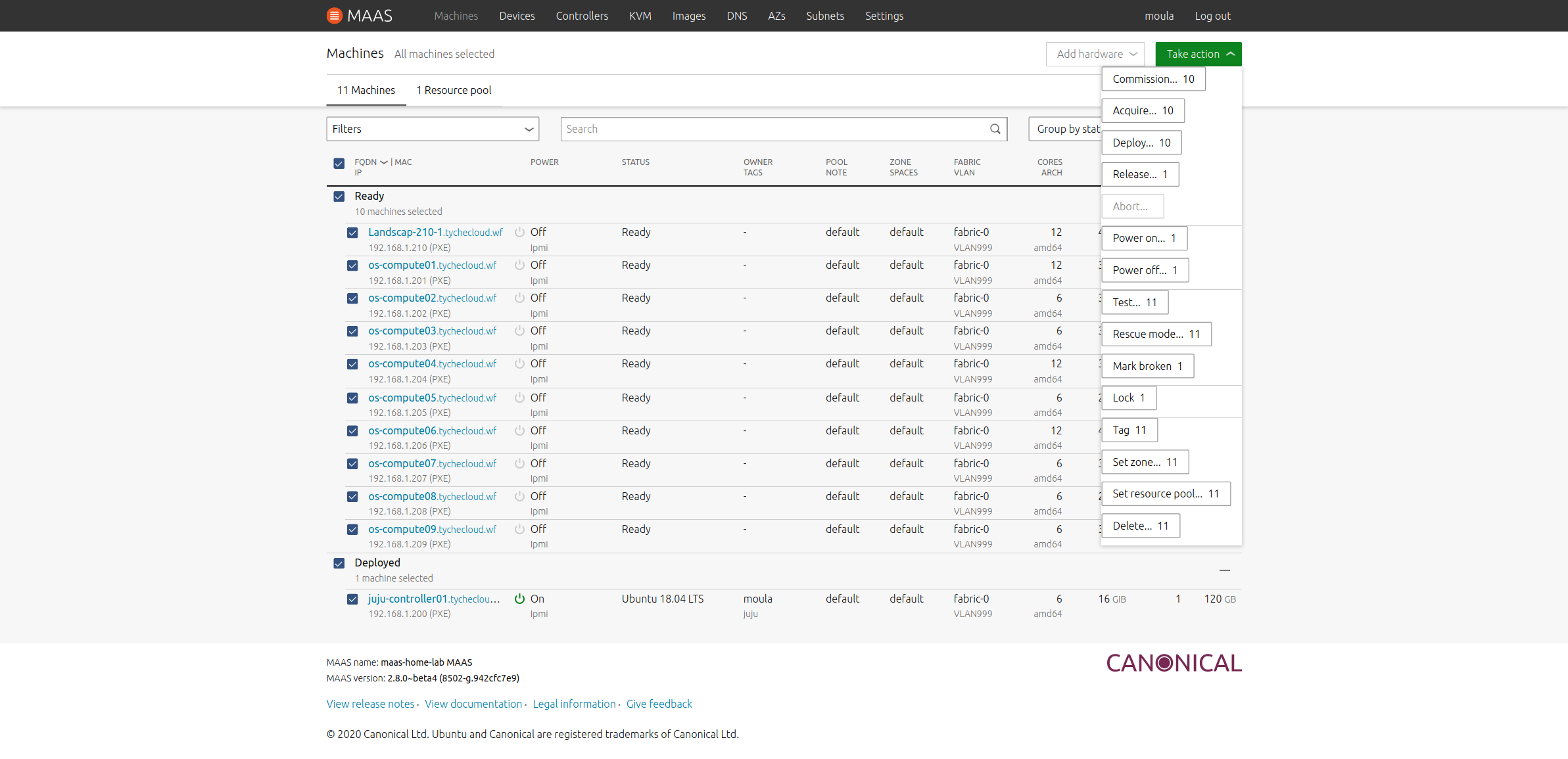The height and width of the screenshot is (759, 1568).
Task: Select Power off action from menu
Action: point(1145,270)
